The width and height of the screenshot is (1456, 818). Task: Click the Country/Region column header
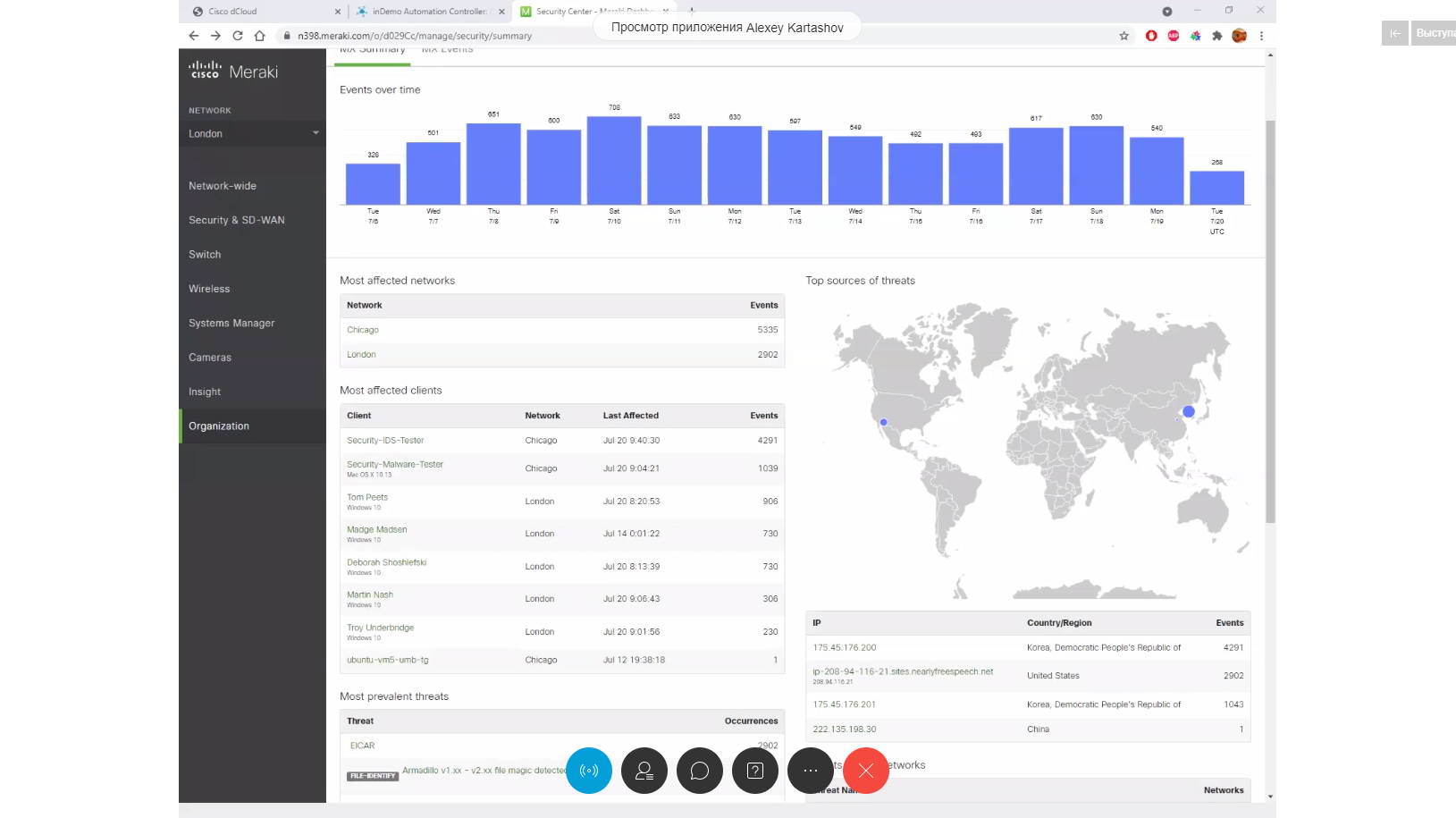coord(1059,623)
